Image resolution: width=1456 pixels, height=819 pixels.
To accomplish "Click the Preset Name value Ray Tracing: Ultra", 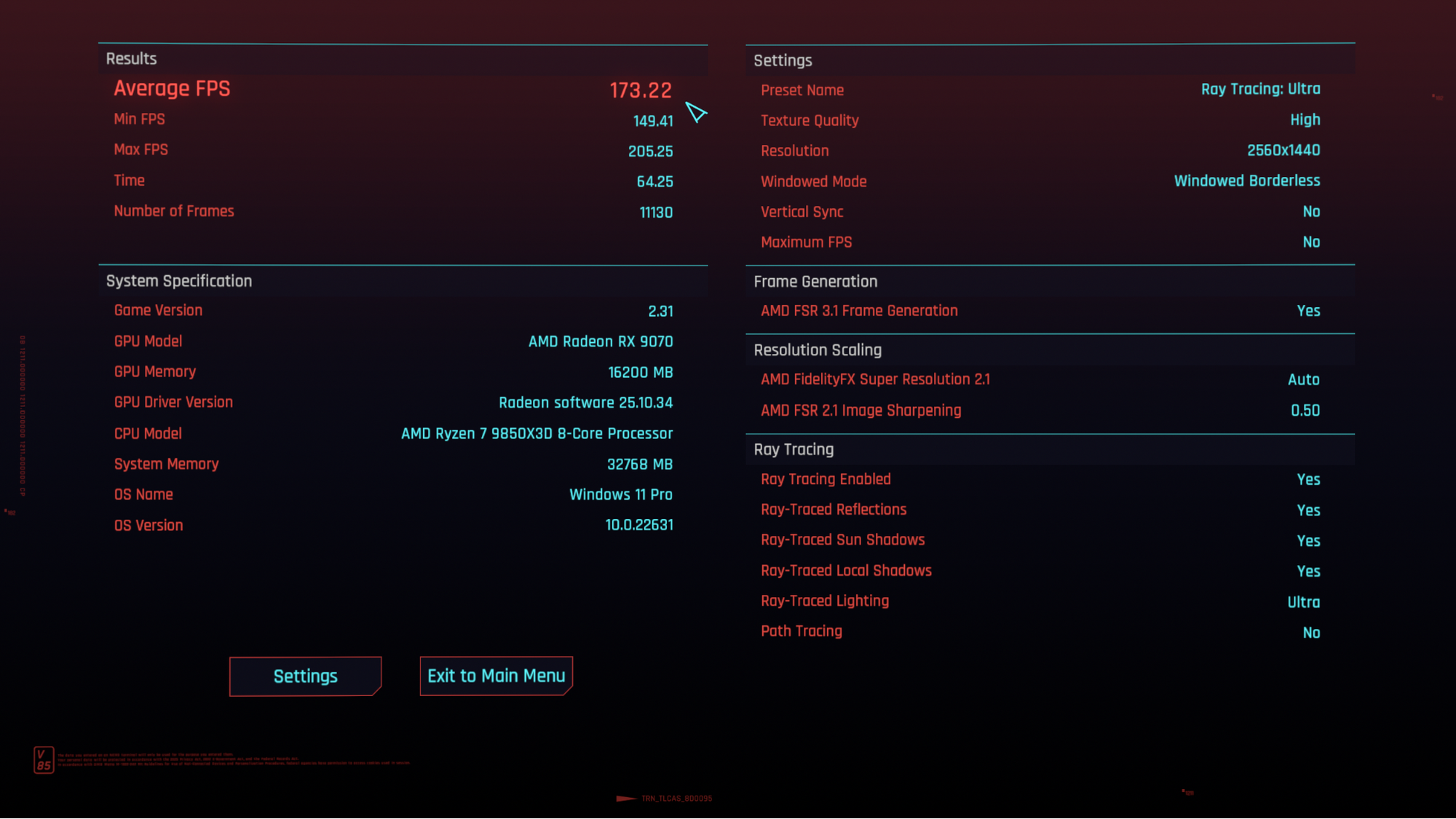I will (x=1260, y=89).
